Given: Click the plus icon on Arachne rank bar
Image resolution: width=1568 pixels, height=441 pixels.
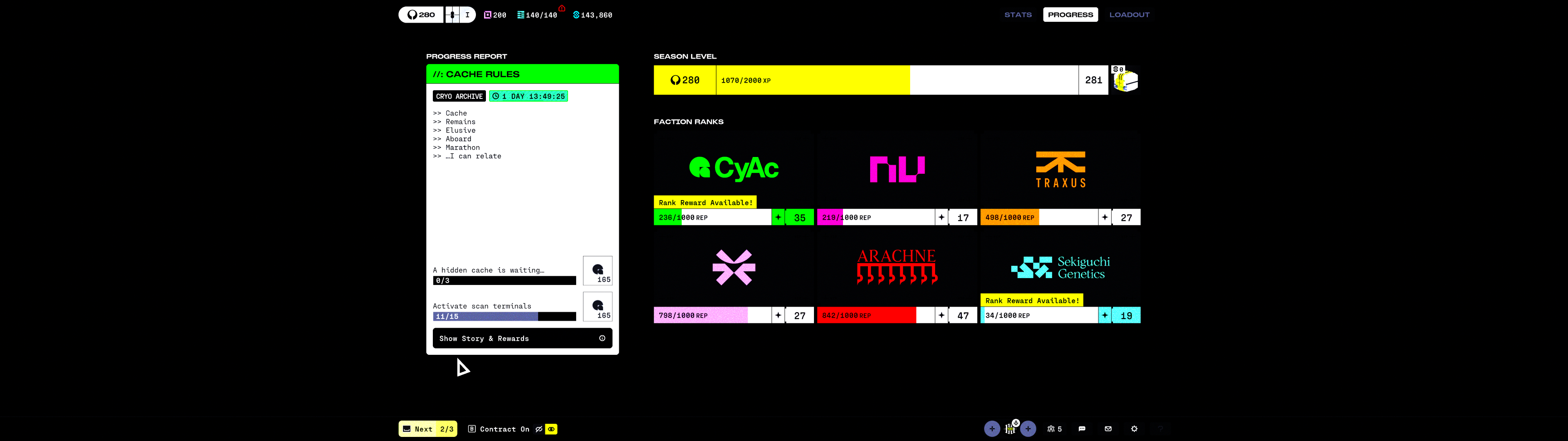Looking at the screenshot, I should 941,315.
